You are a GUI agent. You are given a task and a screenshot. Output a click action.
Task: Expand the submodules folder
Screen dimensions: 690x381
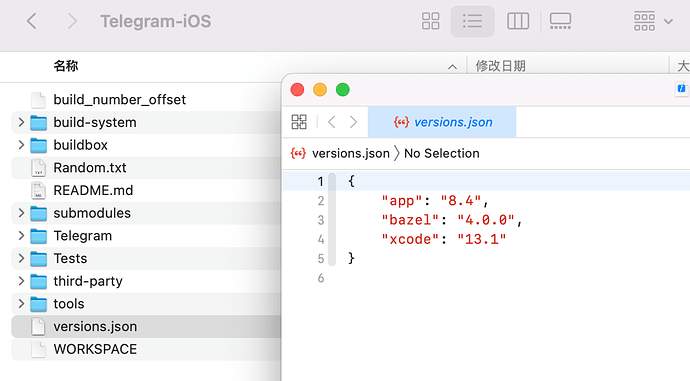pos(21,213)
